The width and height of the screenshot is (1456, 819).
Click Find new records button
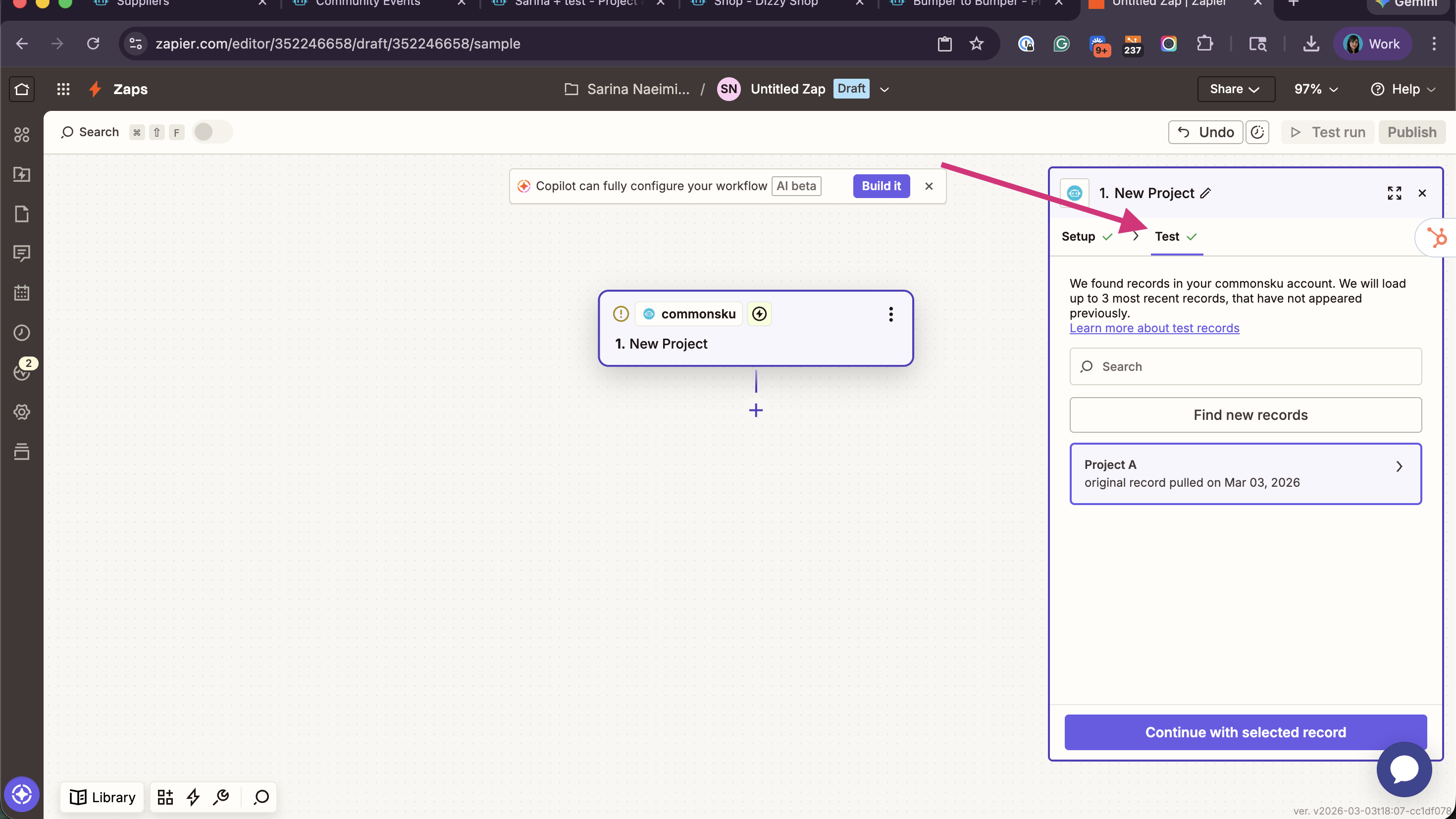(x=1245, y=415)
